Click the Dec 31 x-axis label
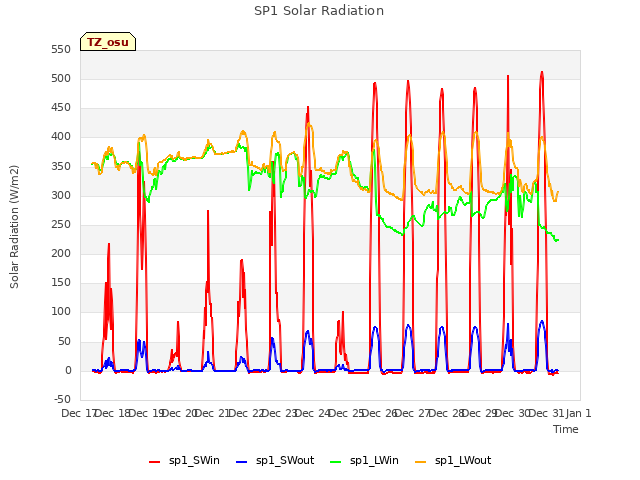 click(546, 413)
